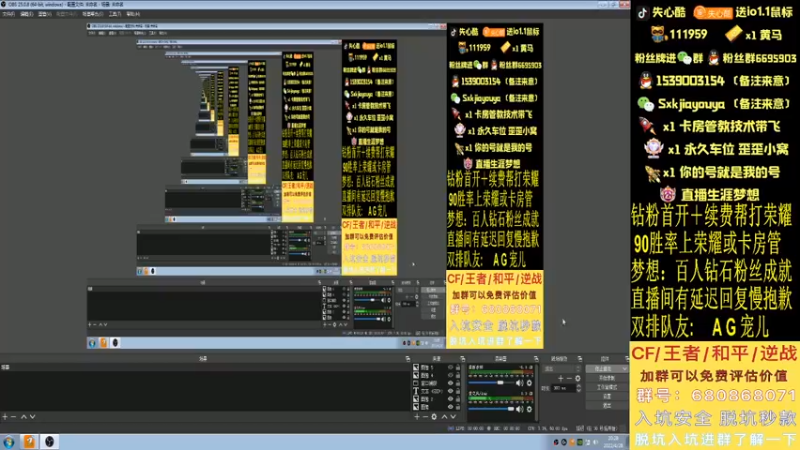Open scene transition properties gear

[578, 379]
